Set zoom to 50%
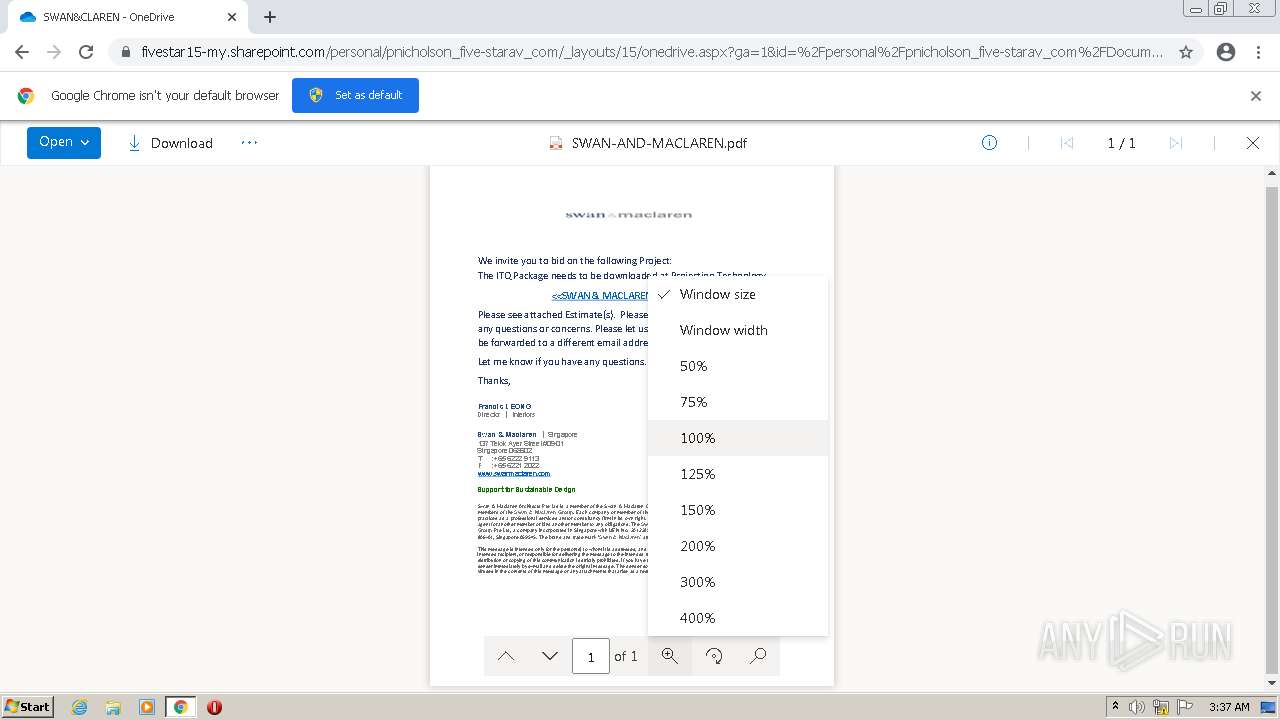This screenshot has height=720, width=1280. pos(738,366)
